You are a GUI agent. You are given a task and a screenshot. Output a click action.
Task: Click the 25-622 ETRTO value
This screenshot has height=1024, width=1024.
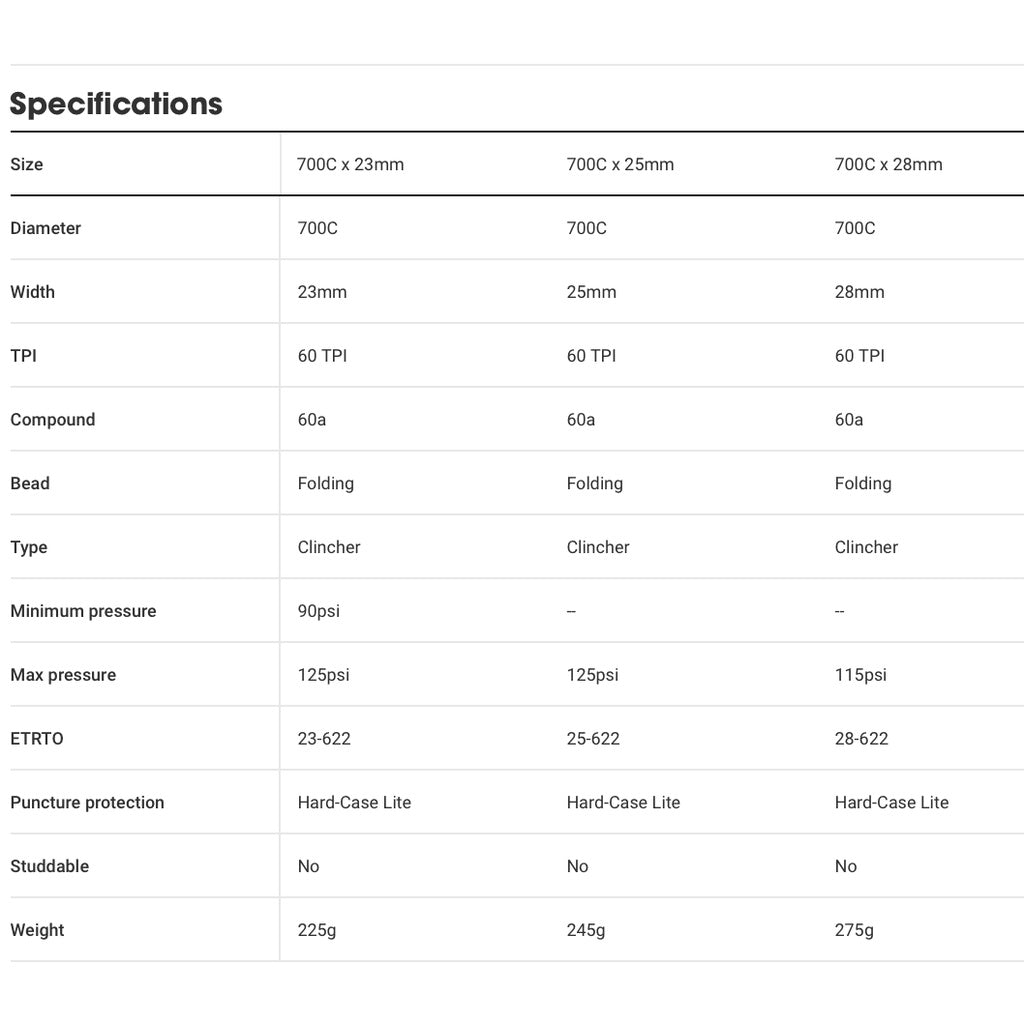coord(593,739)
